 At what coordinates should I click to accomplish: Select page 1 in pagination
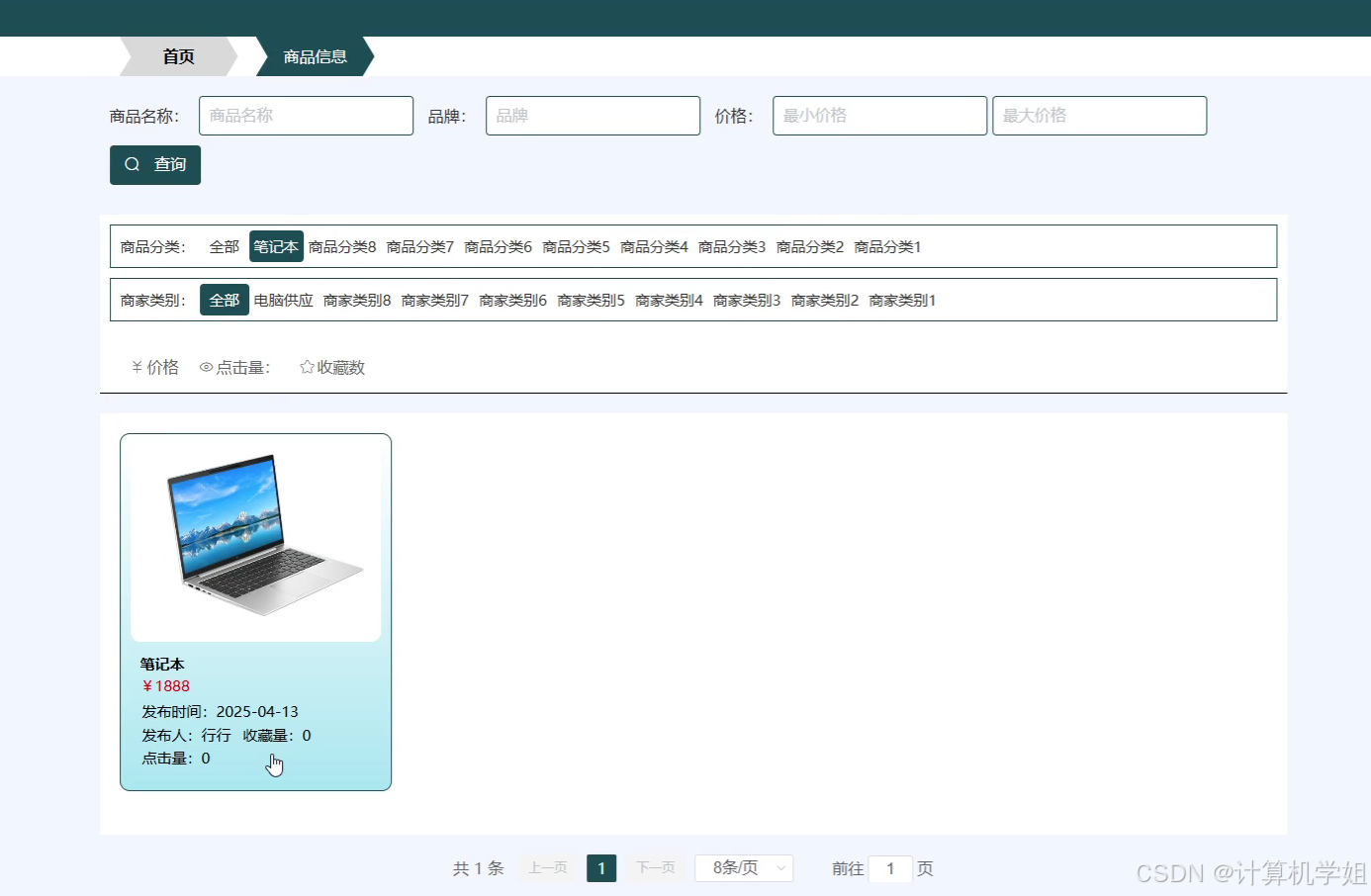point(601,868)
